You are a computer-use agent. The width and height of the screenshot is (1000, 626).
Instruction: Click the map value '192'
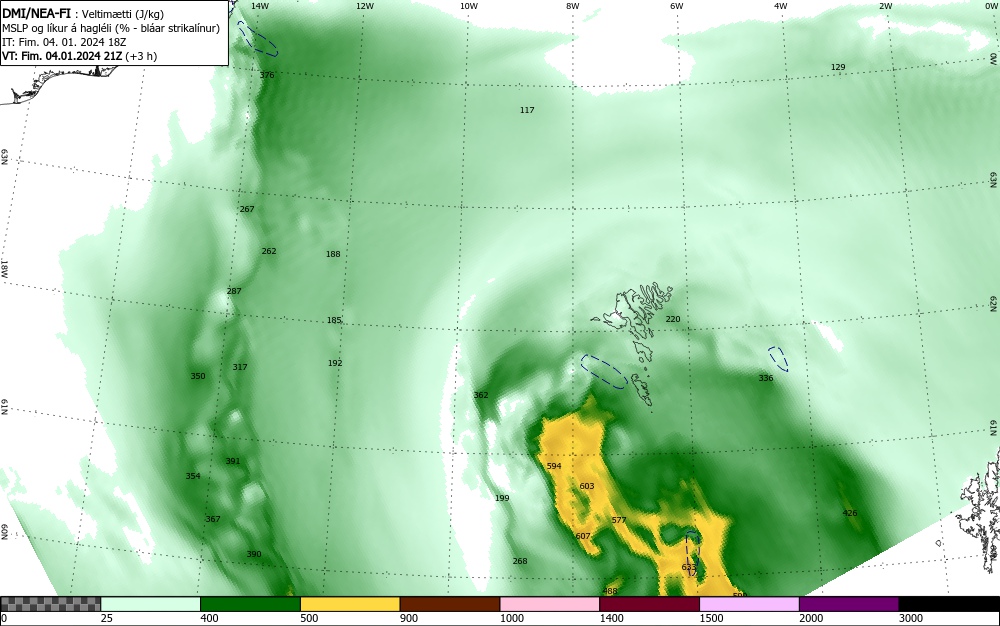(335, 363)
